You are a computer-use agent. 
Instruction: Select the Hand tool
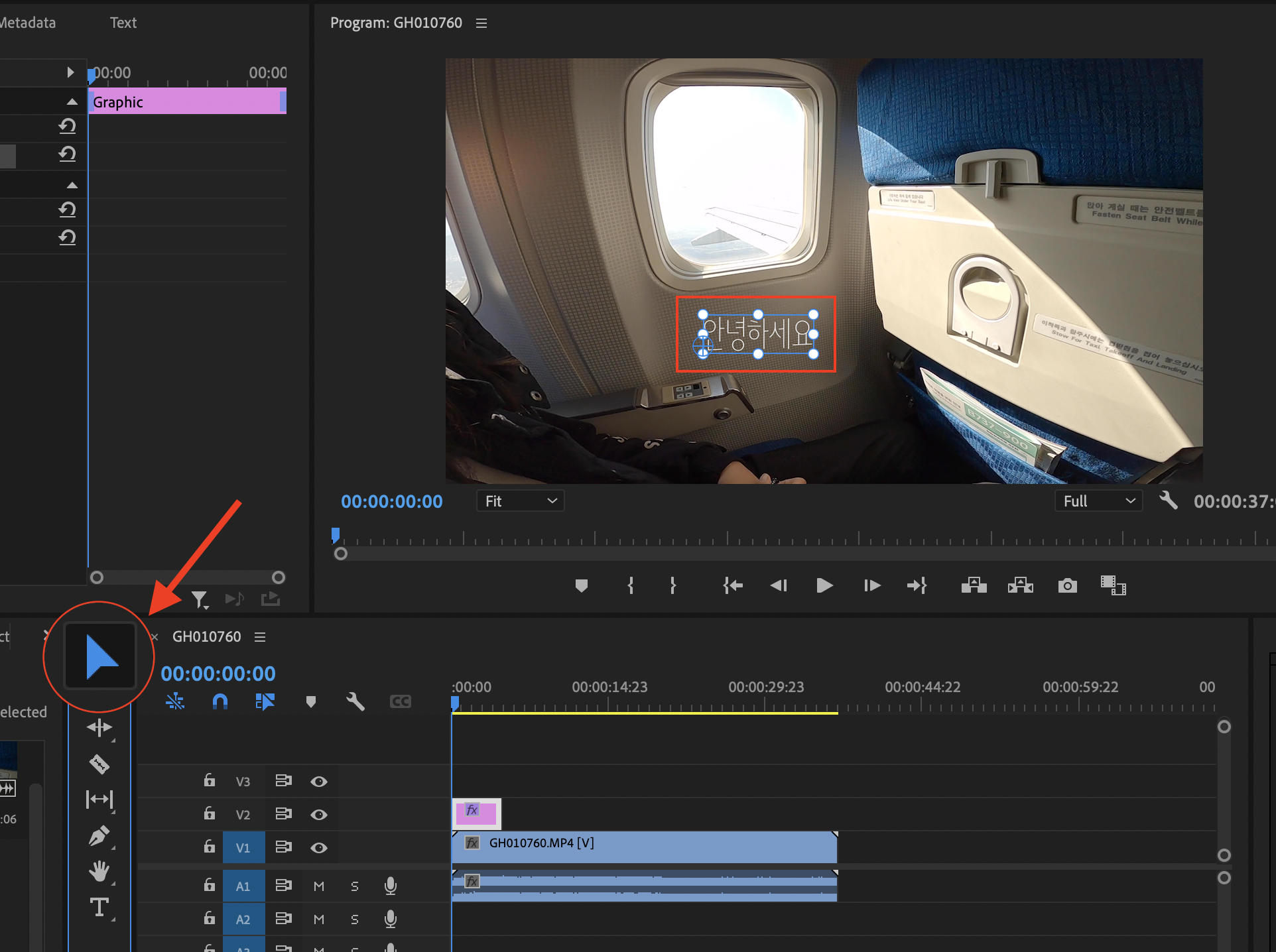click(99, 871)
